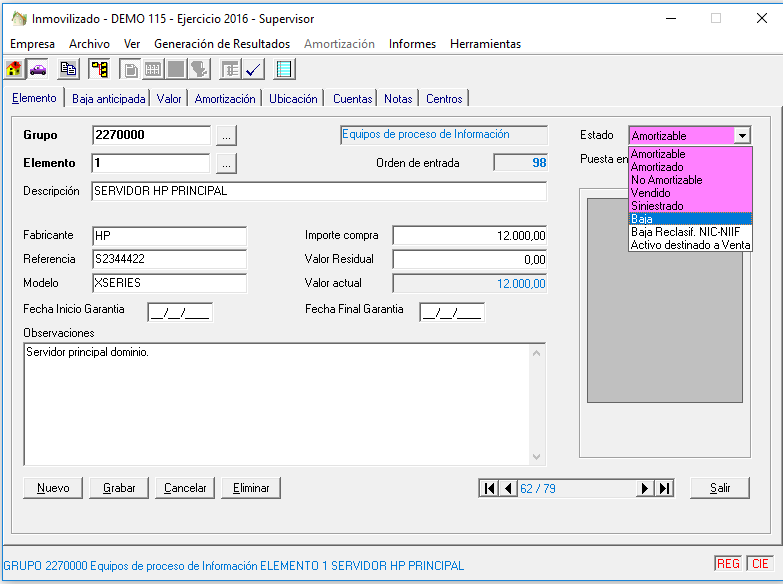Click the purple car toolbar icon
The image size is (783, 584).
[x=38, y=69]
